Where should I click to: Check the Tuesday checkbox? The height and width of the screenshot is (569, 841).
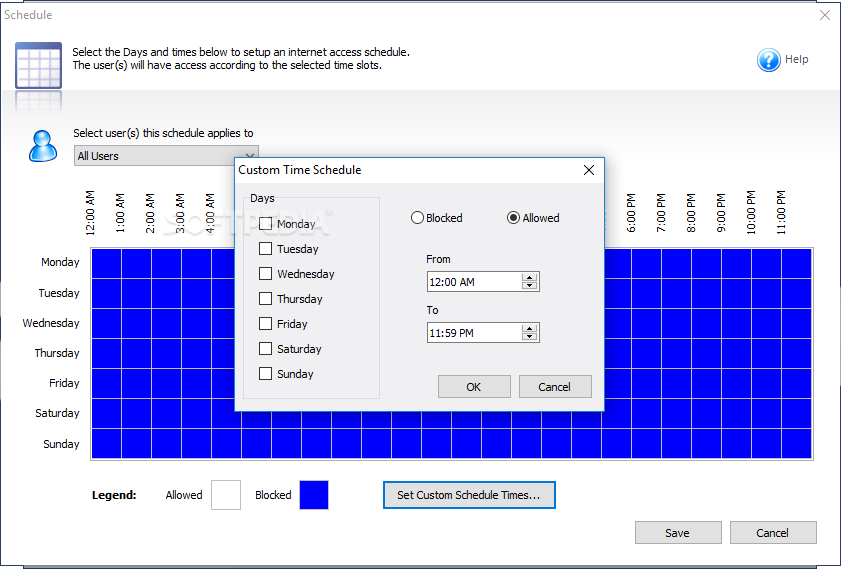pyautogui.click(x=265, y=249)
